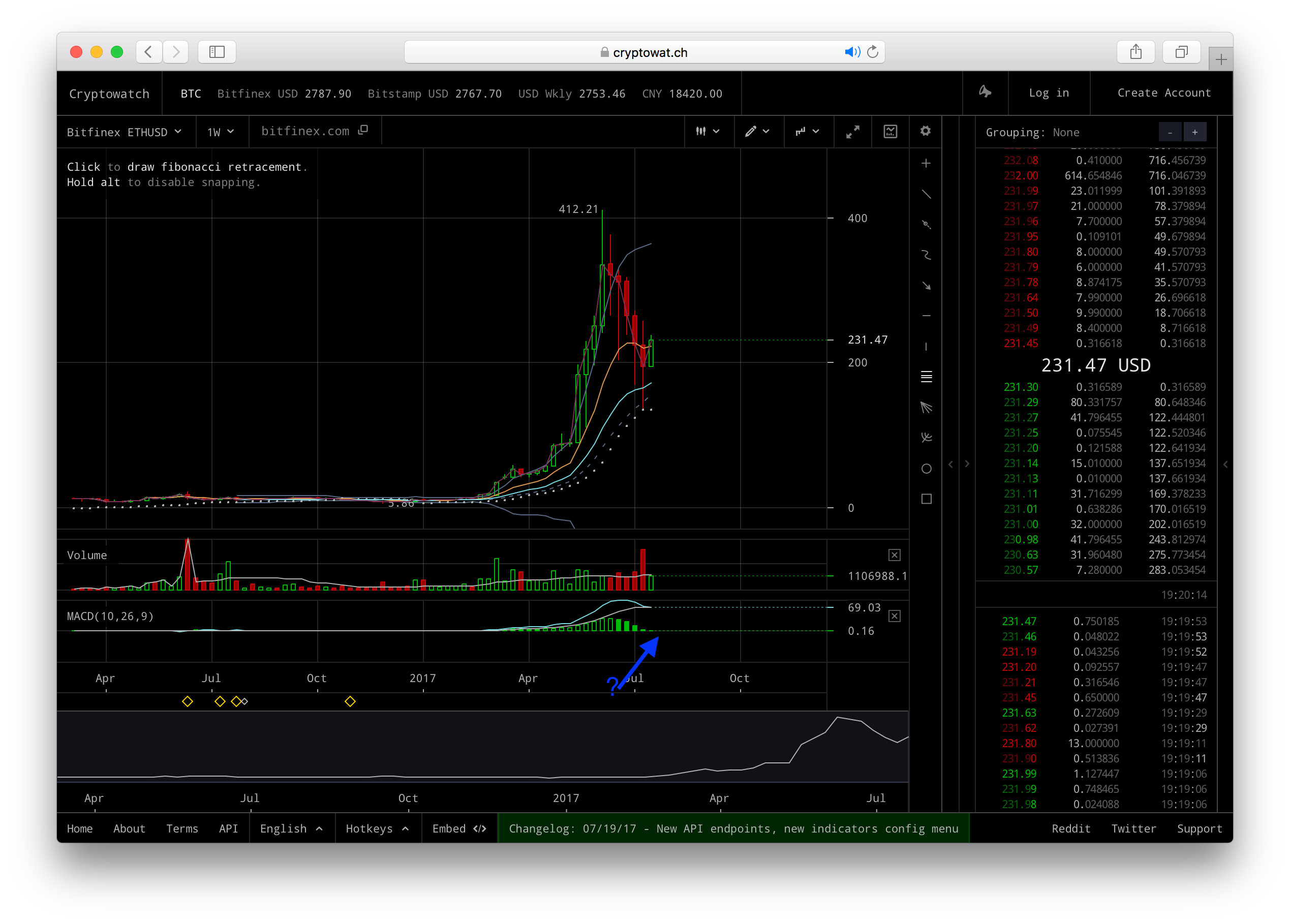Click Create Account
The height and width of the screenshot is (924, 1290).
[x=1164, y=93]
